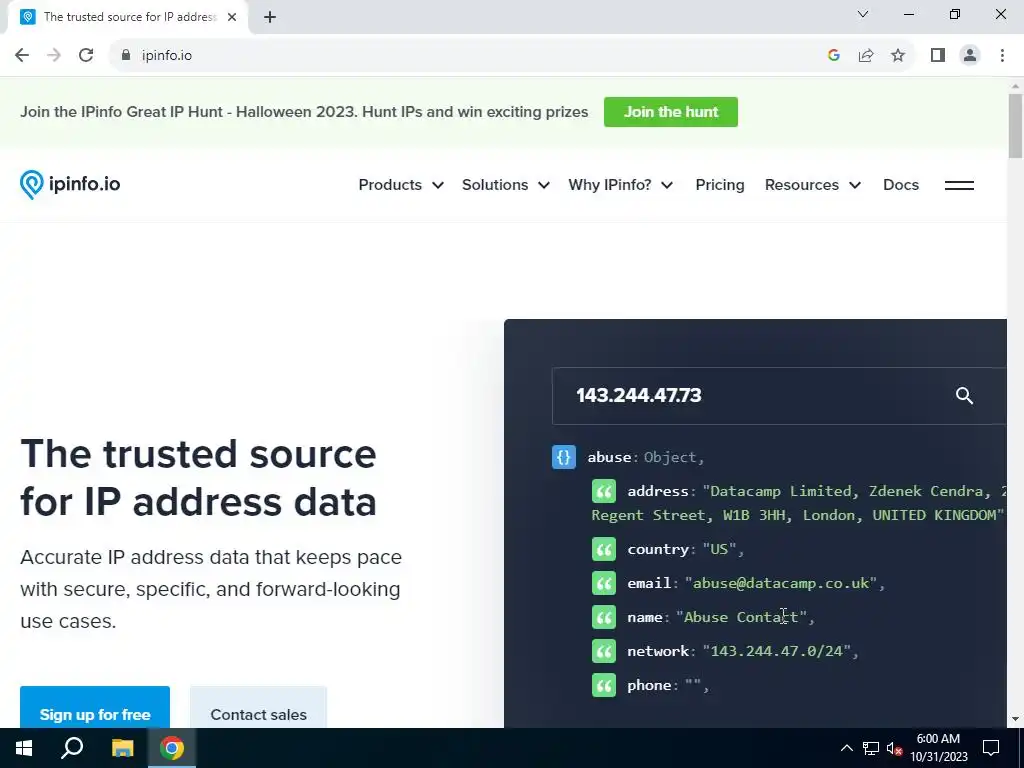The image size is (1024, 768).
Task: Go back with browser back arrow
Action: click(x=22, y=56)
